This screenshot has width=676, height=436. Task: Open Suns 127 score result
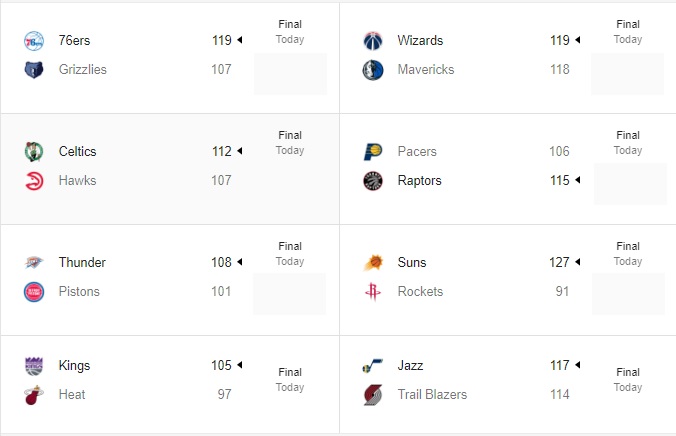tap(559, 262)
